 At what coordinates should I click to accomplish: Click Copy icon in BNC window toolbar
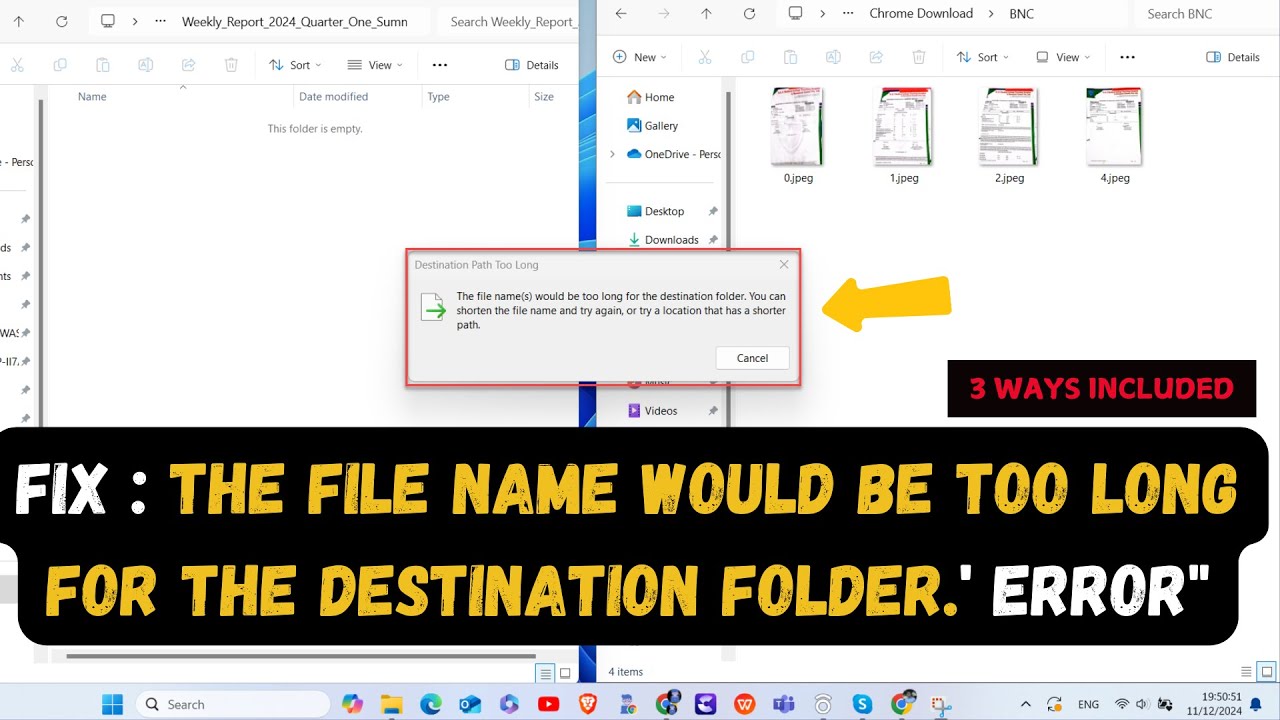747,57
